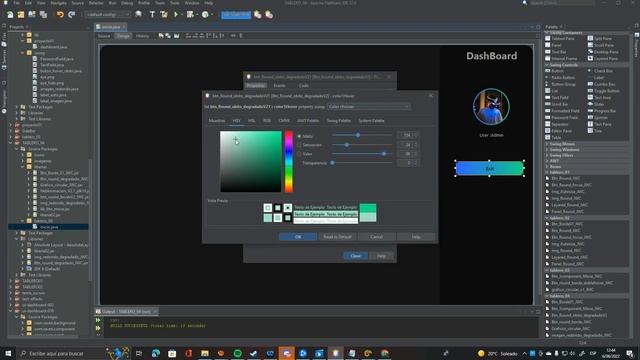This screenshot has width=640, height=360.
Task: Click the Matiz numeric value field
Action: pos(405,135)
